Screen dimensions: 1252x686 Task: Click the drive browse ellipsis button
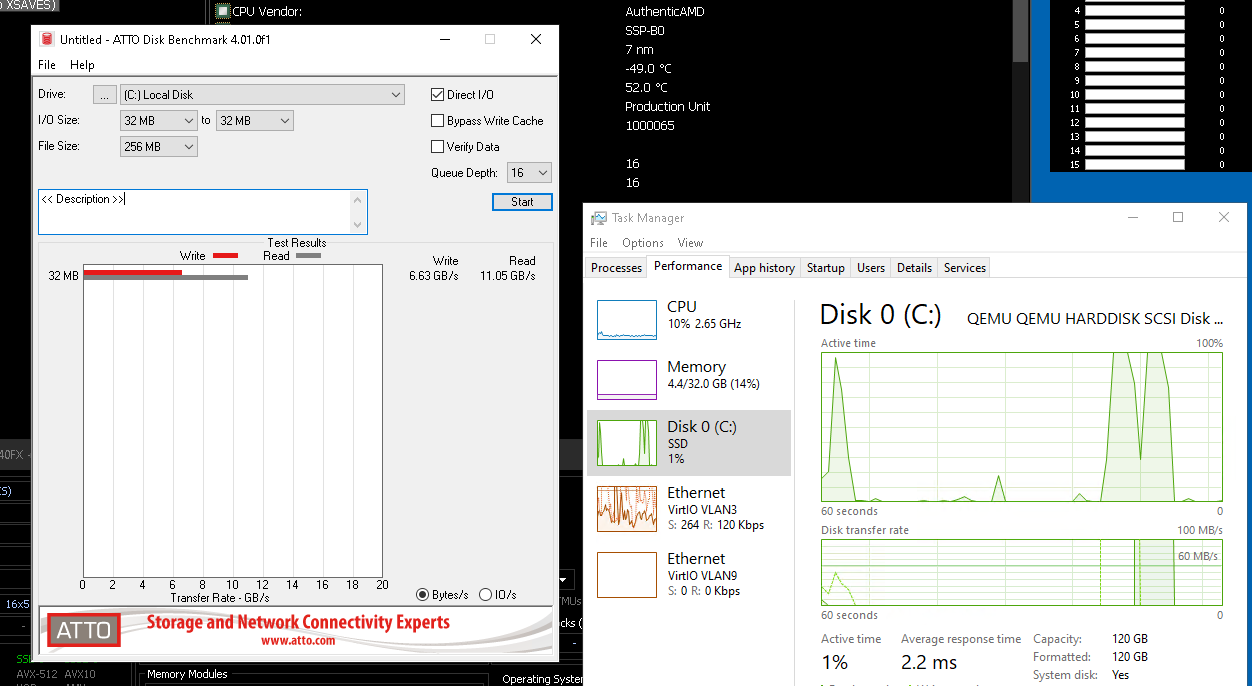105,95
